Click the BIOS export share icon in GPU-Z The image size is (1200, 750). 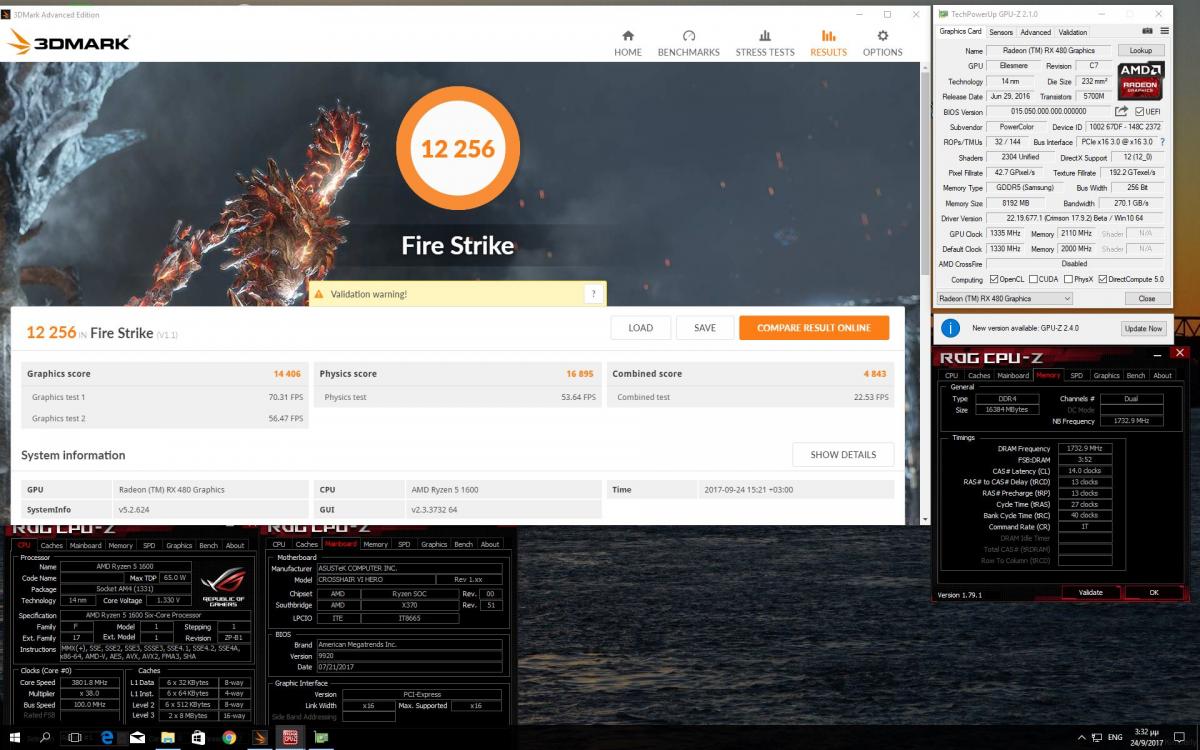tap(1121, 111)
